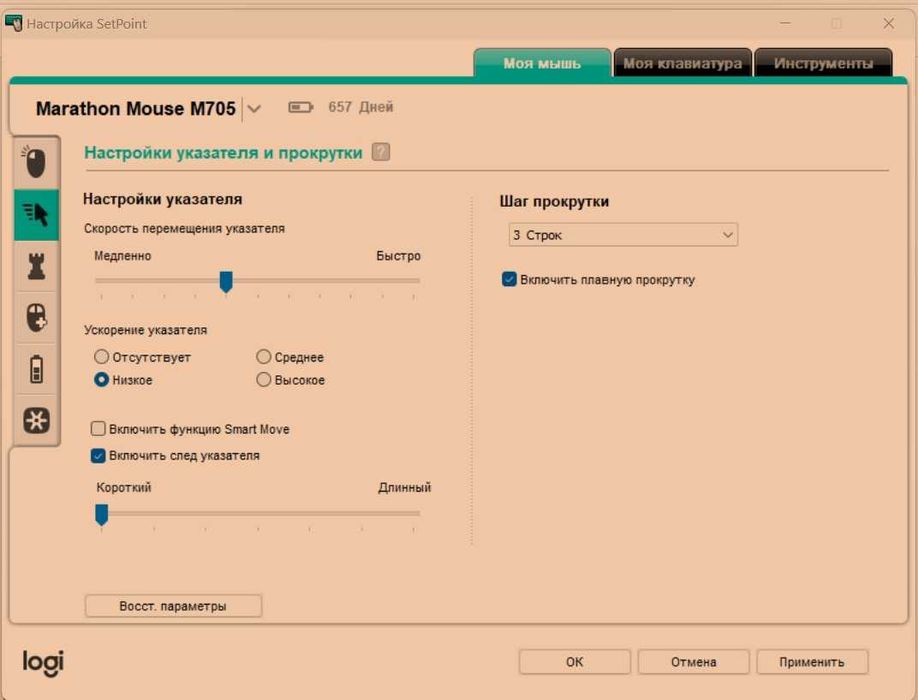Click the Быстро speed label

[398, 256]
